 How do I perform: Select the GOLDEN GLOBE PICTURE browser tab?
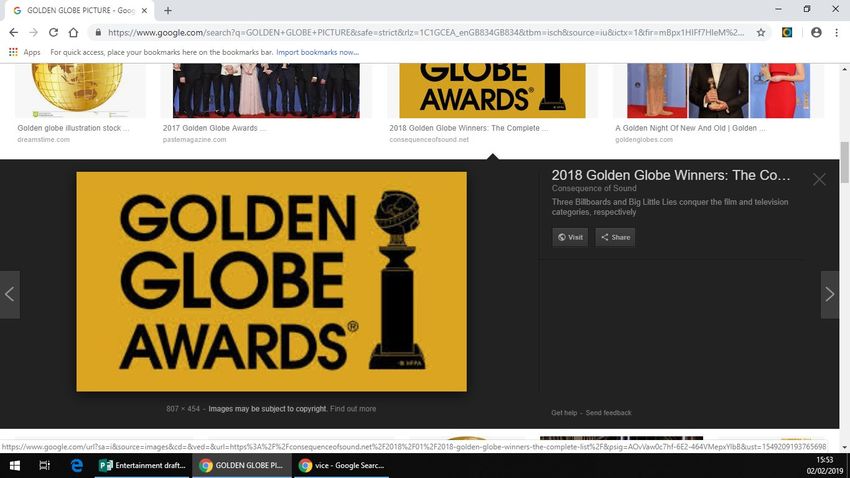[x=80, y=10]
